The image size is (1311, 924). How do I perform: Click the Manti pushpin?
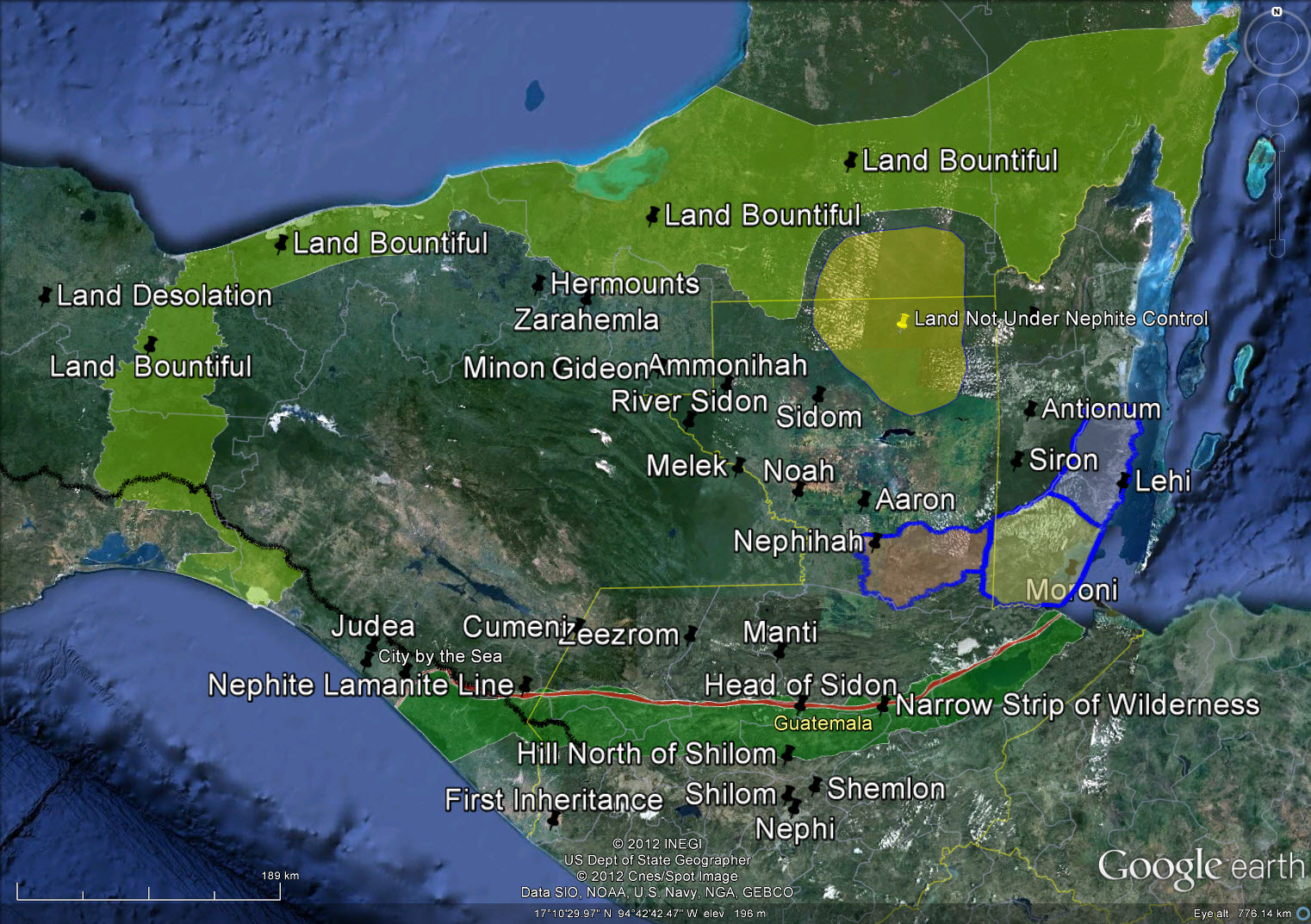pyautogui.click(x=780, y=651)
